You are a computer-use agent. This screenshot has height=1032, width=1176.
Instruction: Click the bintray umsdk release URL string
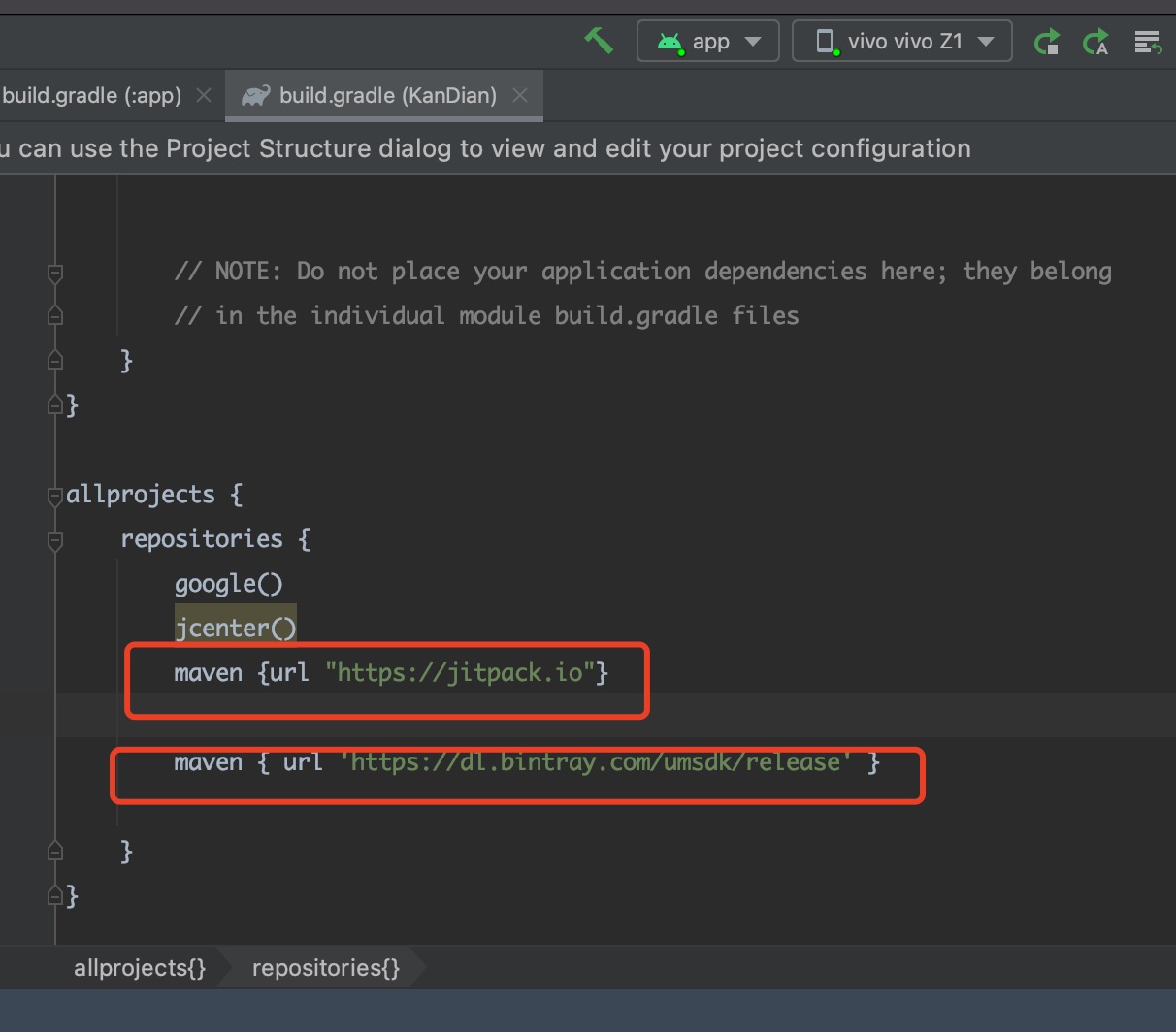click(596, 761)
